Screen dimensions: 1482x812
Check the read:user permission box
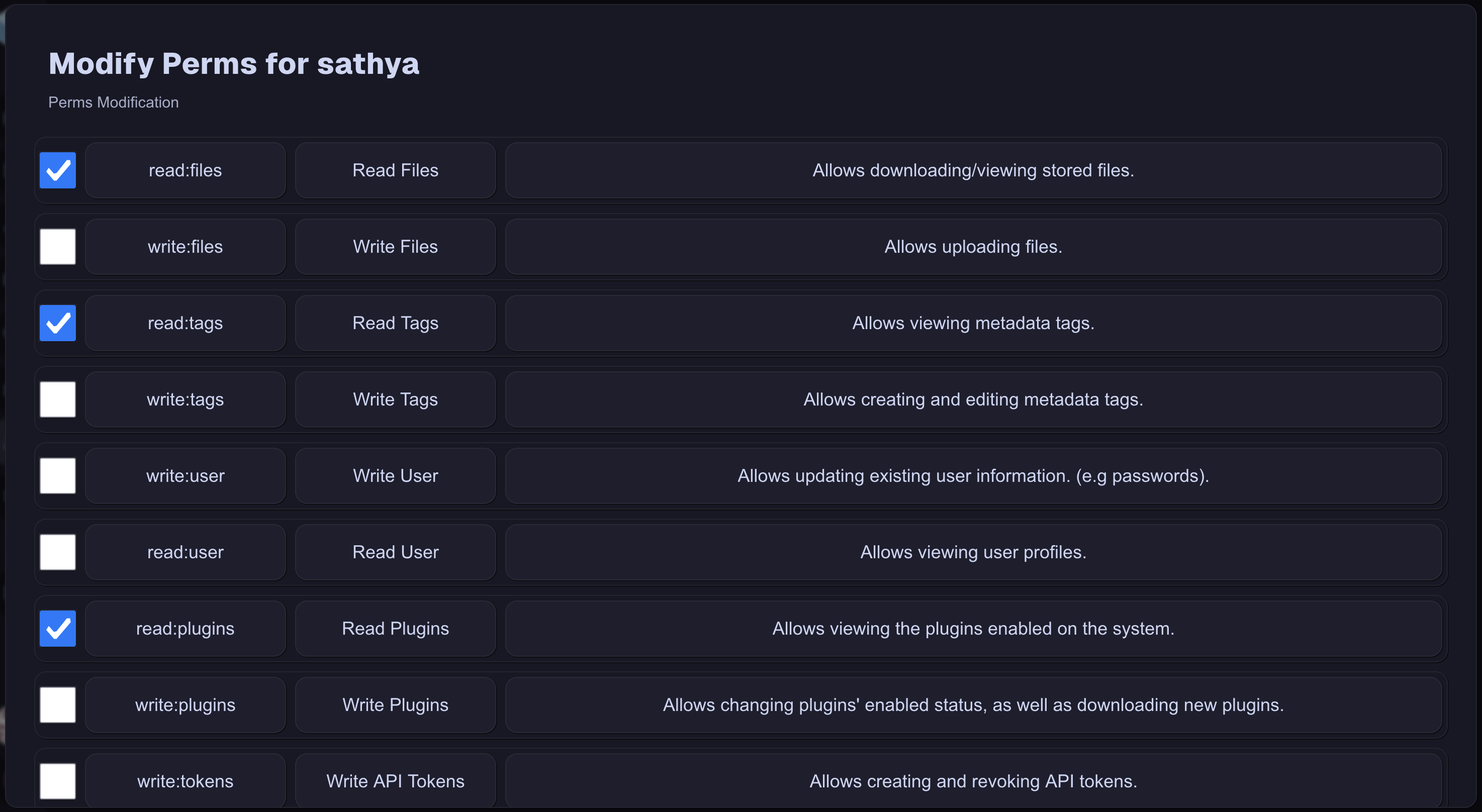pyautogui.click(x=57, y=552)
